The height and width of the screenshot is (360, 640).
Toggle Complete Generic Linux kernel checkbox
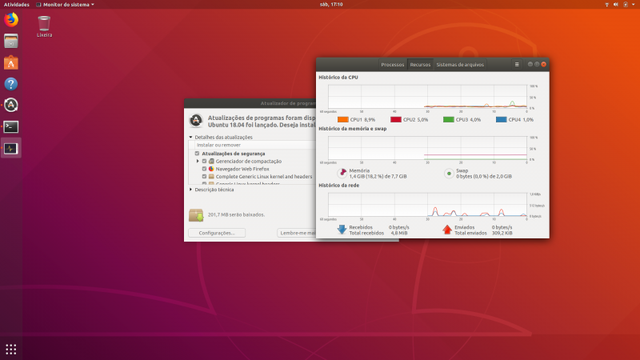(x=204, y=176)
